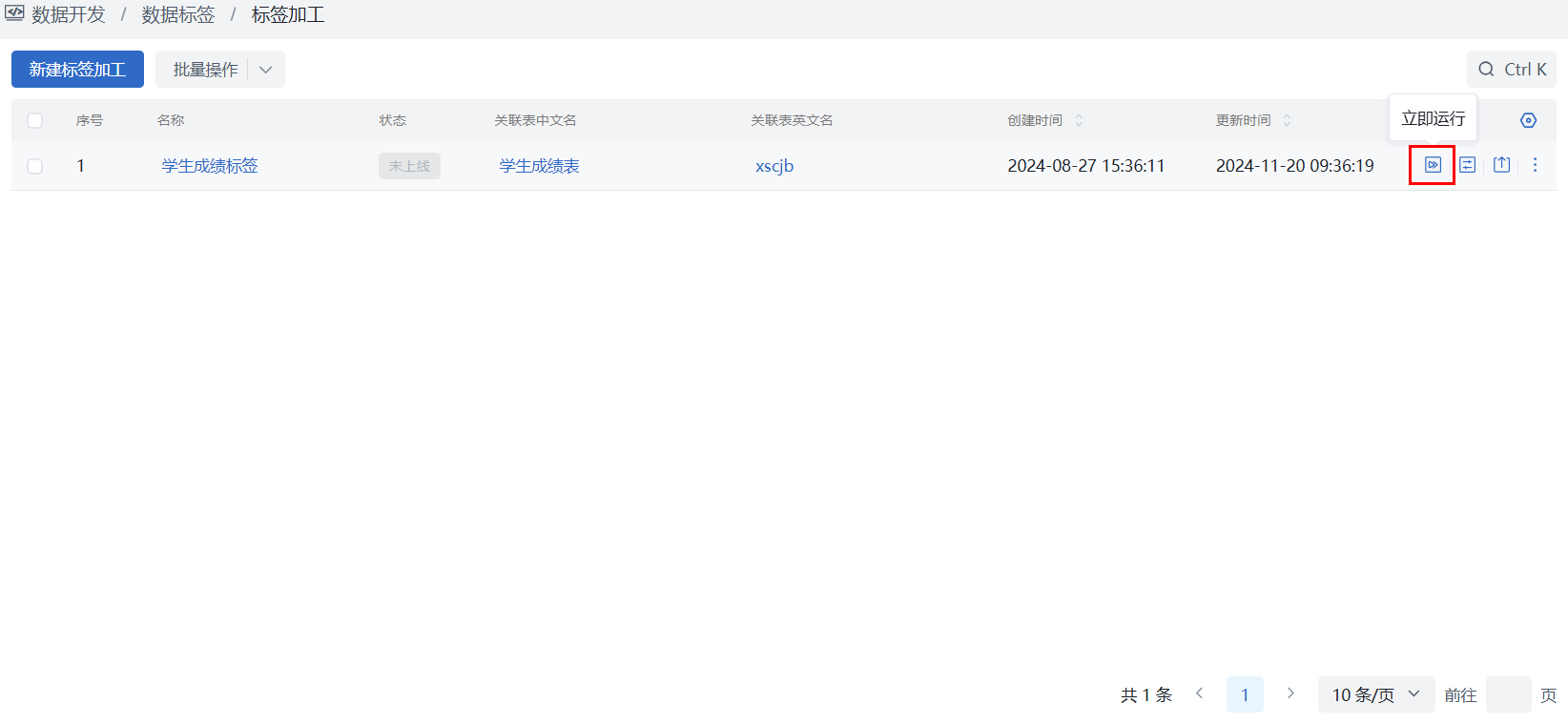The width and height of the screenshot is (1568, 724).
Task: Click the 状态 column header
Action: 392,120
